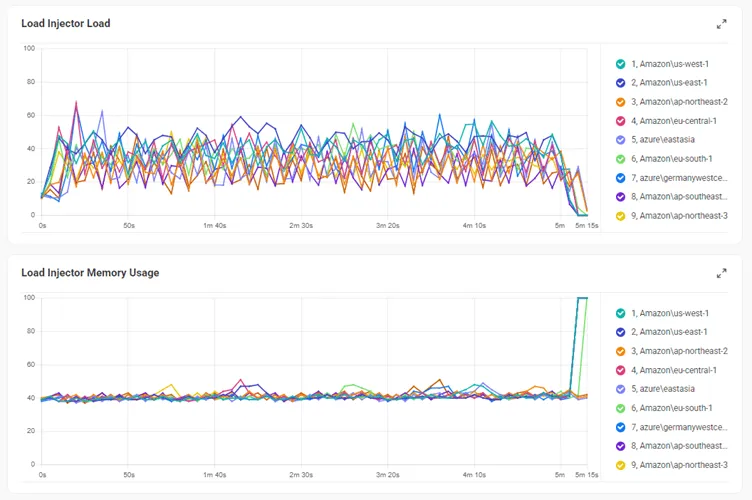752x500 pixels.
Task: Expand the Load Injector Memory Usage chart
Action: (x=721, y=273)
